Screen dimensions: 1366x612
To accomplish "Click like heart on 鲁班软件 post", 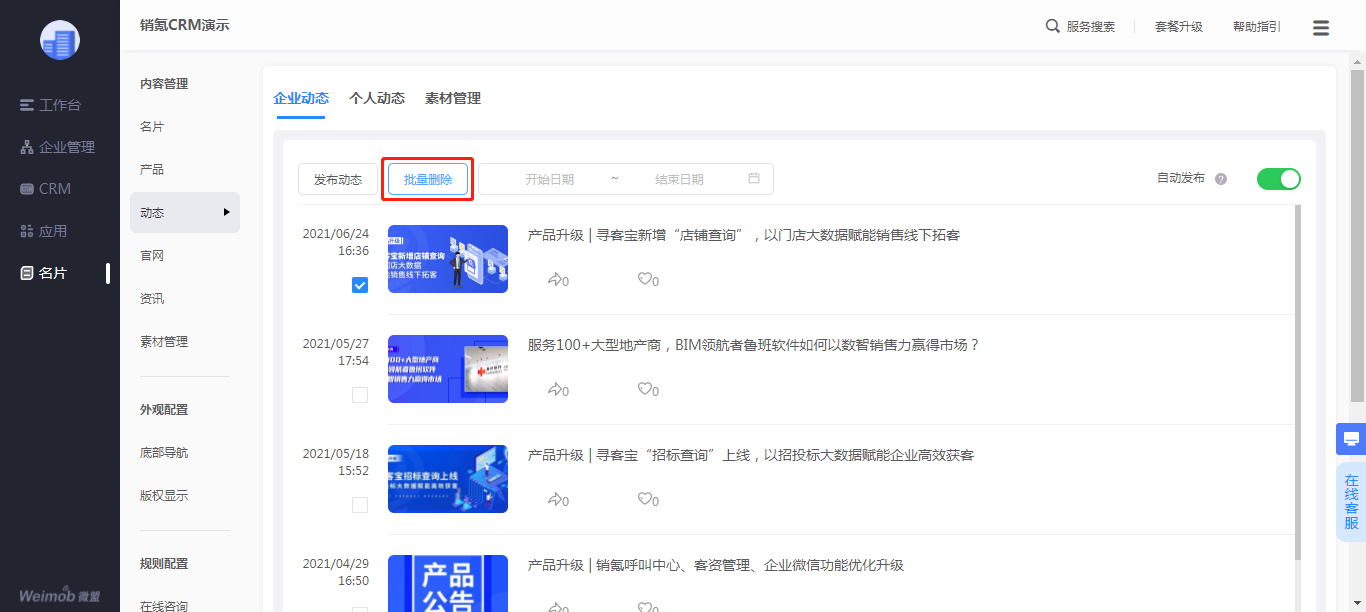I will point(645,389).
